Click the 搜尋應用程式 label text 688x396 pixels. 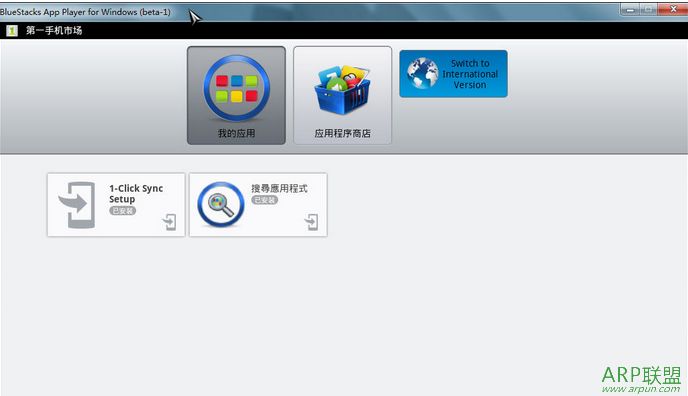point(279,189)
